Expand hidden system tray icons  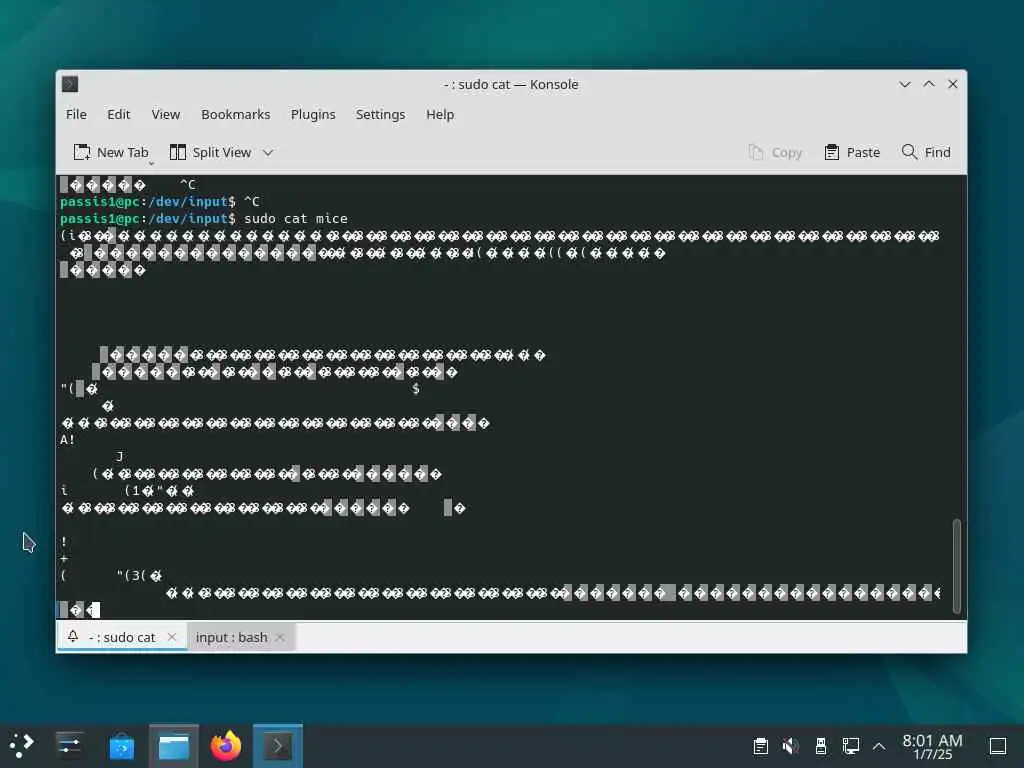(x=879, y=746)
